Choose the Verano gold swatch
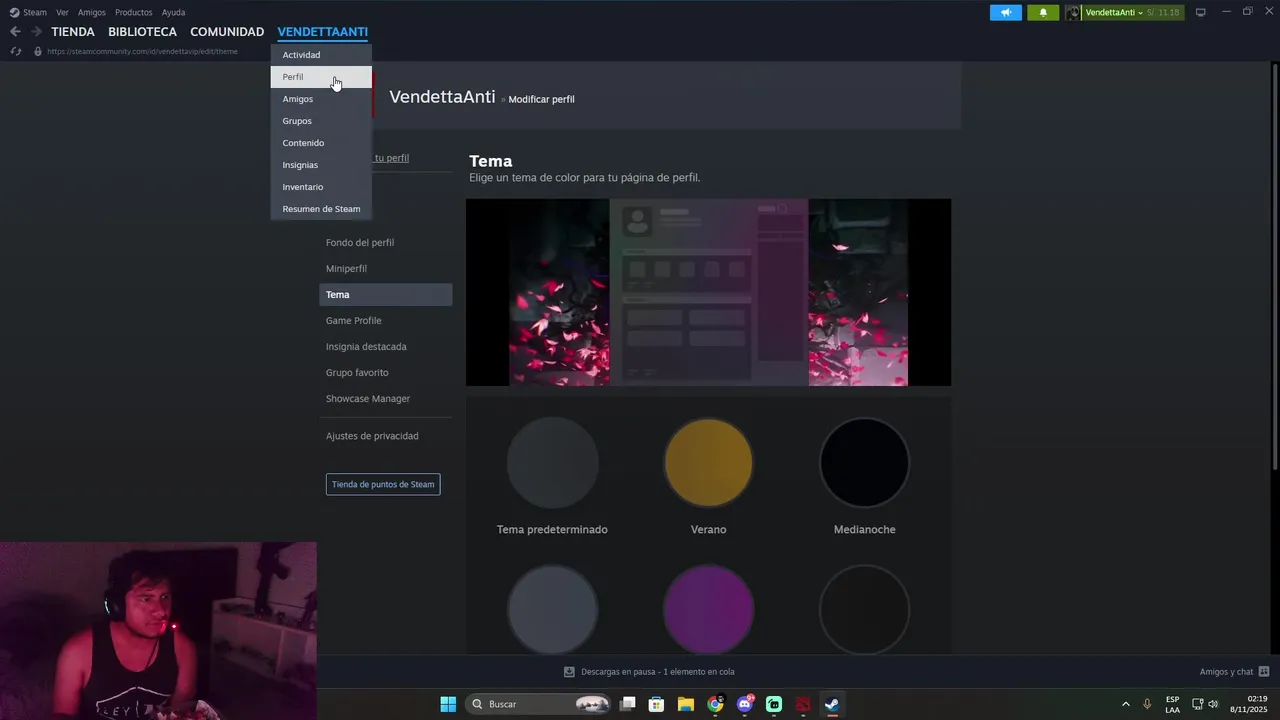This screenshot has height=720, width=1280. (x=708, y=463)
